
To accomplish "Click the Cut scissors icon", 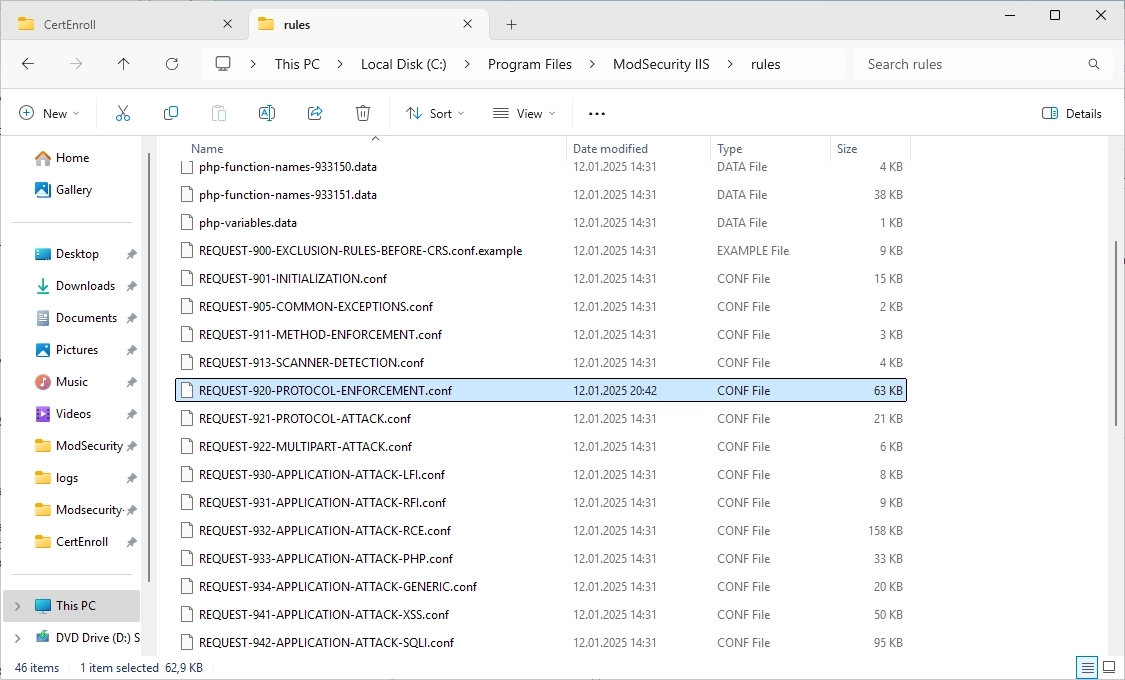I will point(123,114).
